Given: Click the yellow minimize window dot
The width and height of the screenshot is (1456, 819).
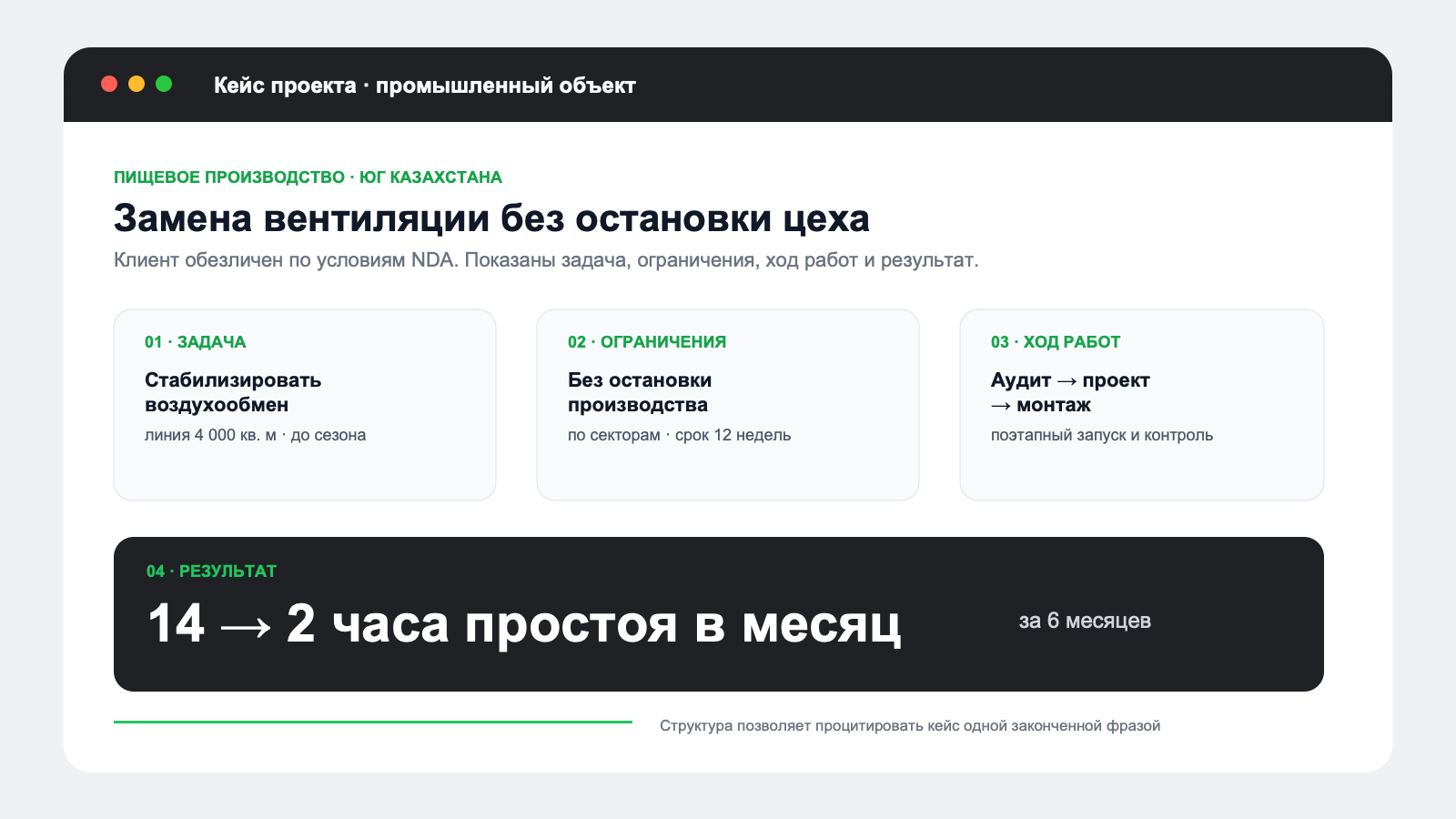Looking at the screenshot, I should click(x=136, y=84).
